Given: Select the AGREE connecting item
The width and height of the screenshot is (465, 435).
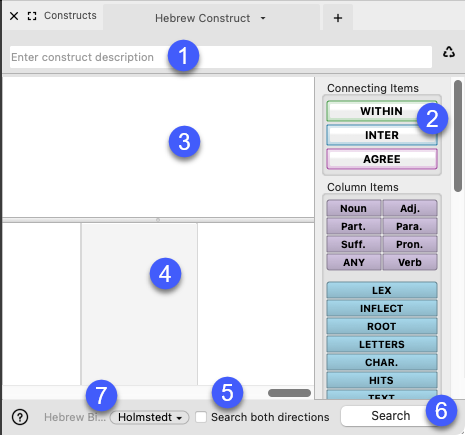Looking at the screenshot, I should tap(382, 159).
